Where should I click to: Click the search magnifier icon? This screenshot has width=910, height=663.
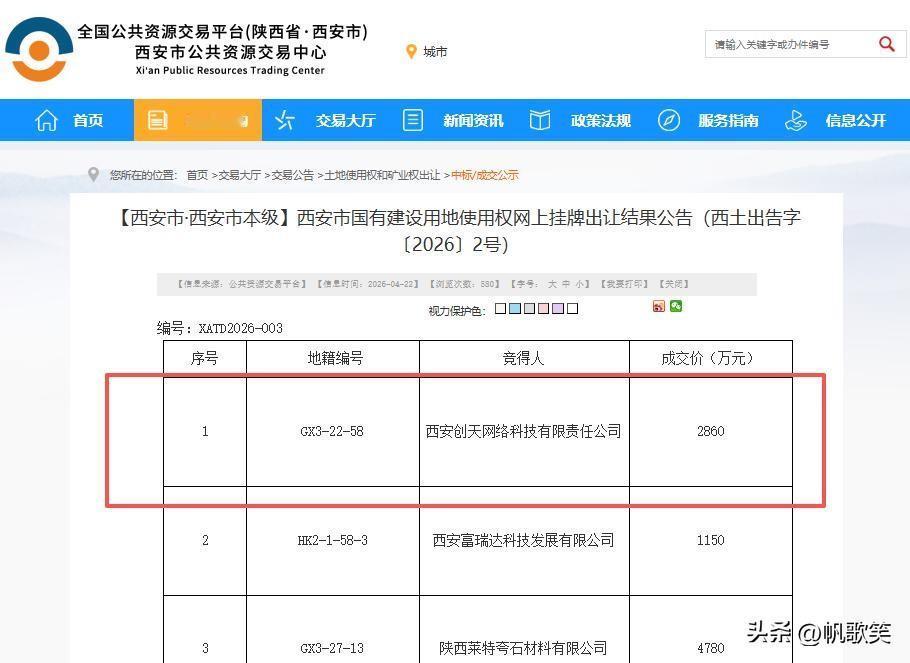coord(887,44)
